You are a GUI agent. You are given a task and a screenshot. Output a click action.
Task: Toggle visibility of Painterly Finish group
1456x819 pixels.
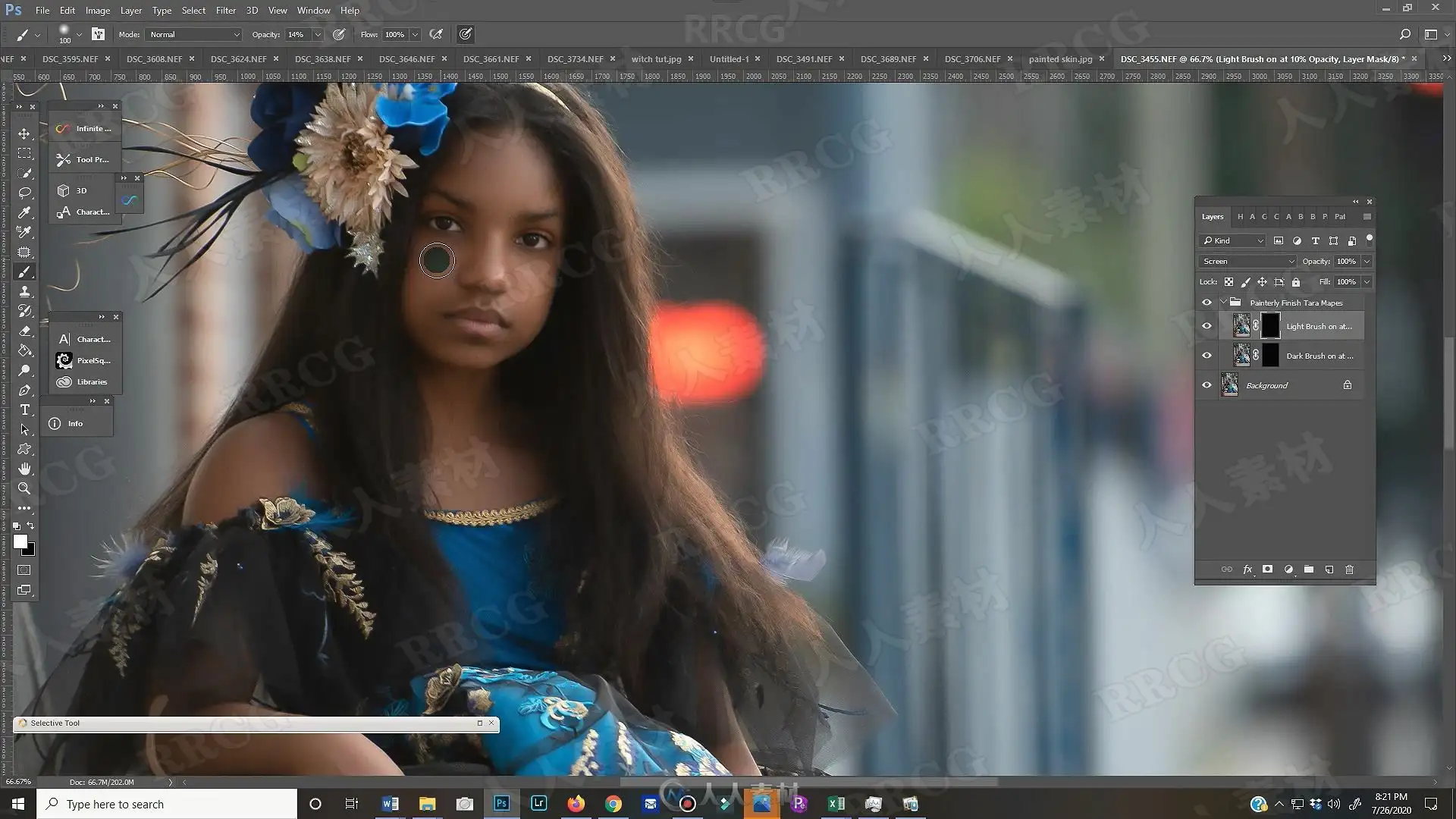pyautogui.click(x=1207, y=303)
